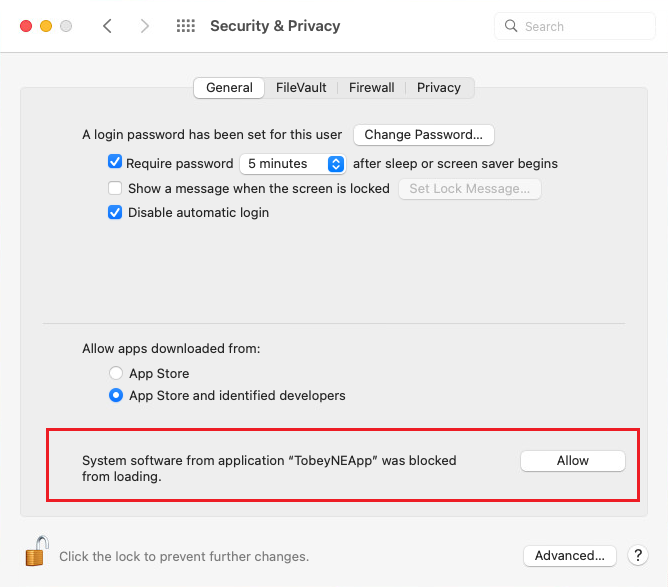Click the magnifier icon in the search field
This screenshot has width=668, height=587.
point(511,26)
